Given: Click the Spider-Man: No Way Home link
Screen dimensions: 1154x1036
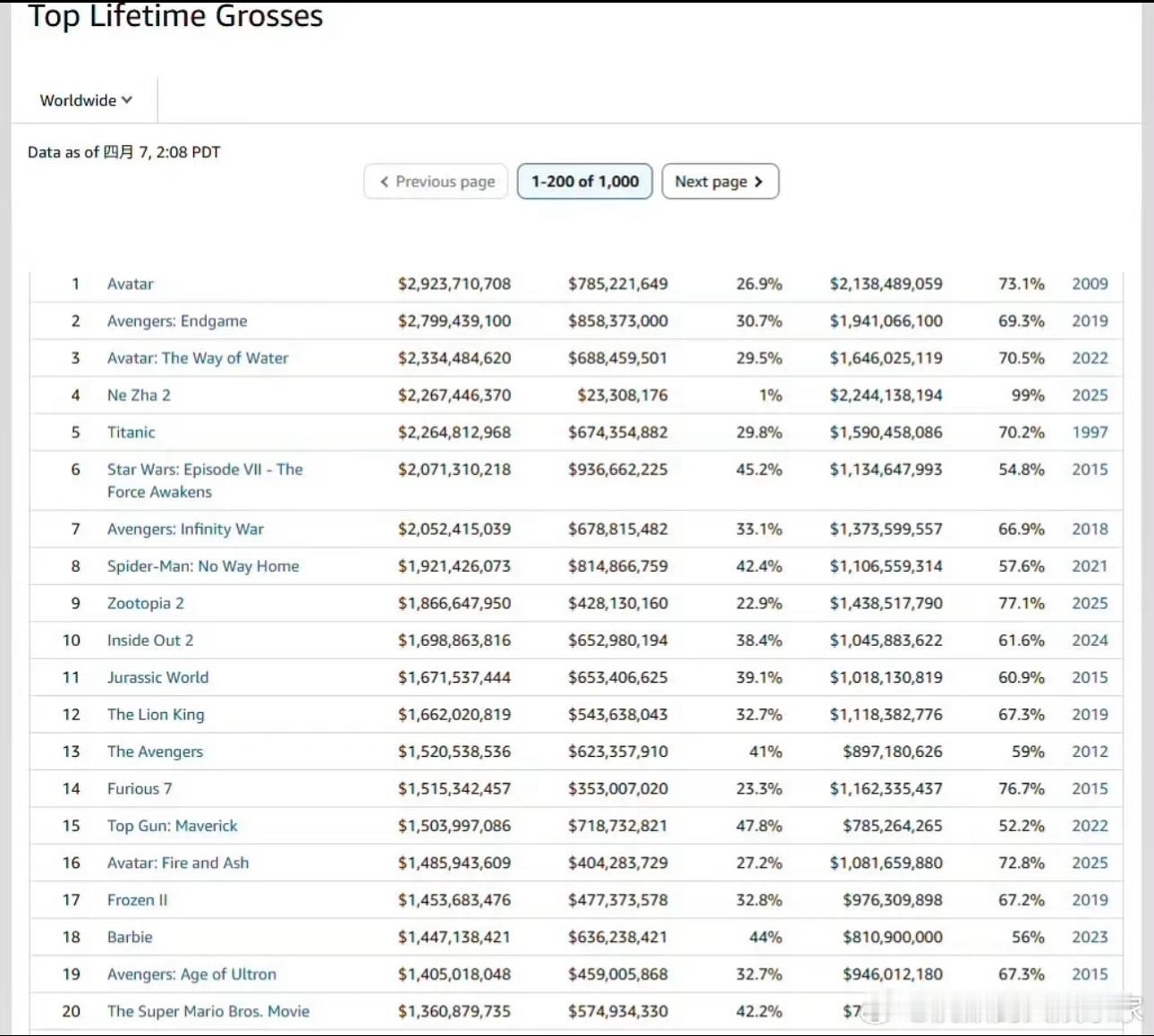Looking at the screenshot, I should click(203, 566).
